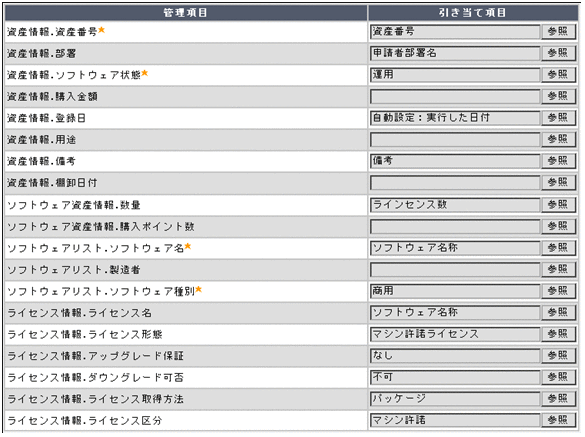Image resolution: width=585 pixels, height=437 pixels.
Task: Select the 申請者部署名 assignment field
Action: 455,54
